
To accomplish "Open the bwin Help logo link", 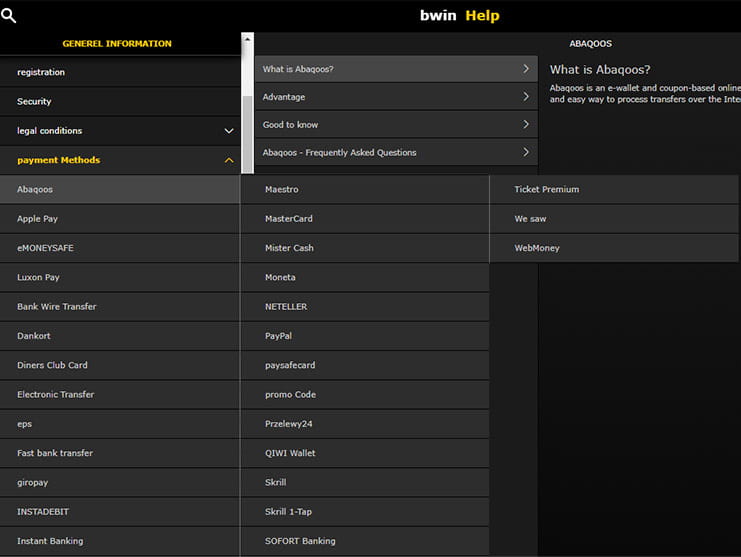I will tap(459, 16).
